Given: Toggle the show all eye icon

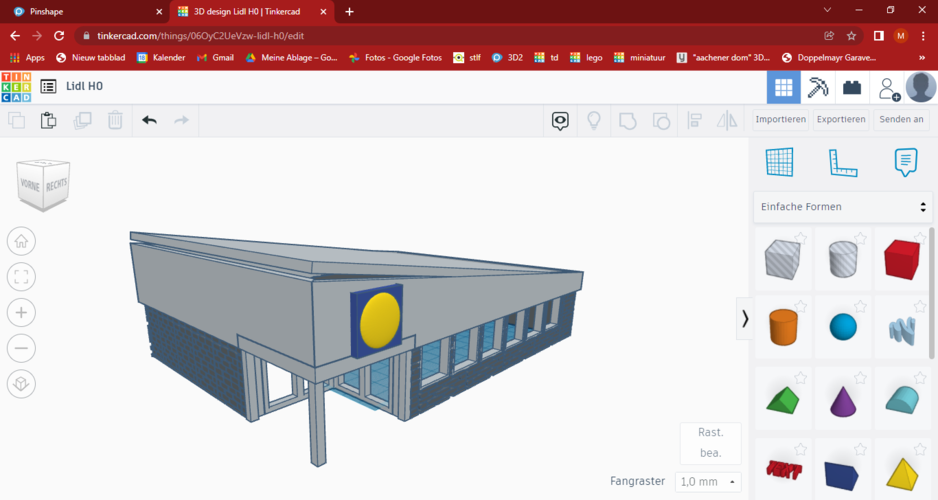Looking at the screenshot, I should [x=560, y=121].
